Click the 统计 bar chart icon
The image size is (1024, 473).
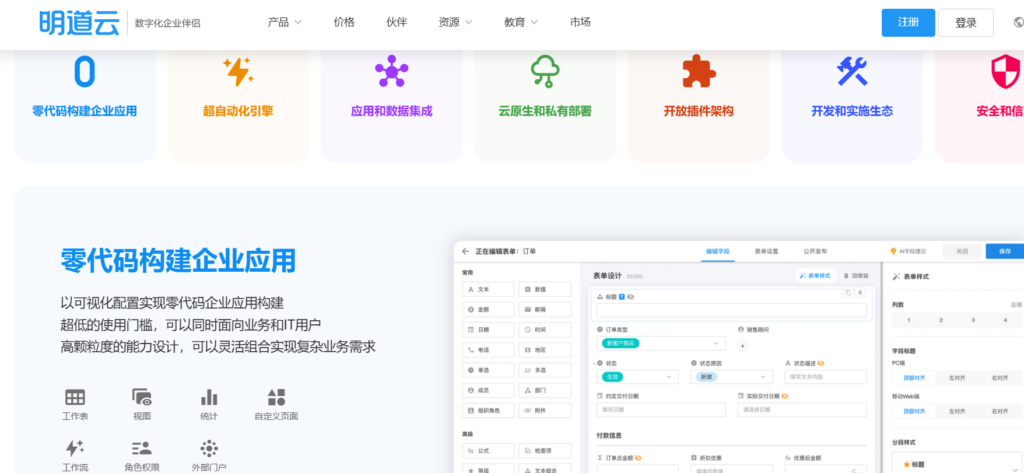tap(209, 397)
